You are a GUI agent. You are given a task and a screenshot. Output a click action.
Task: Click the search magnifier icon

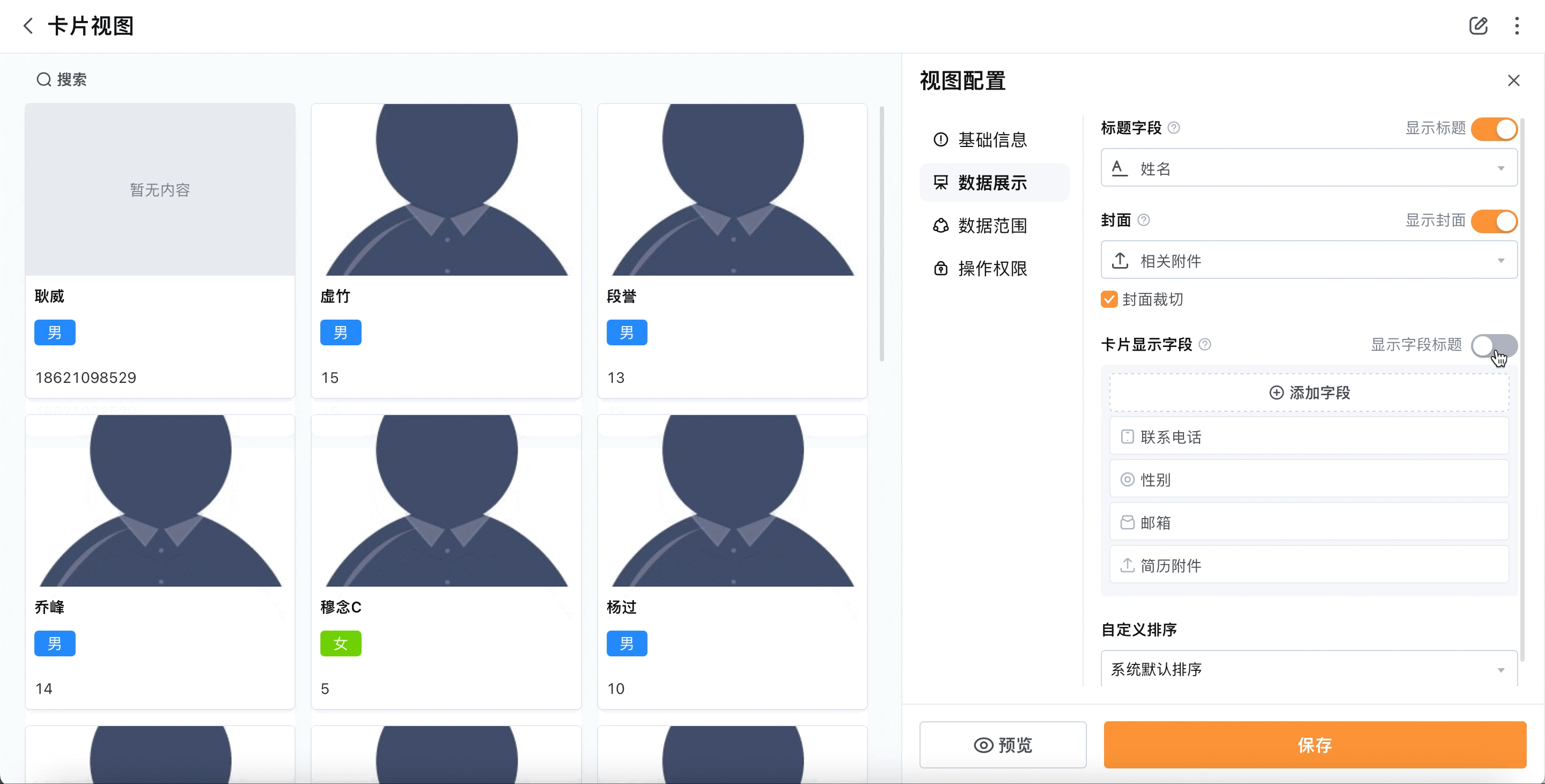(44, 79)
